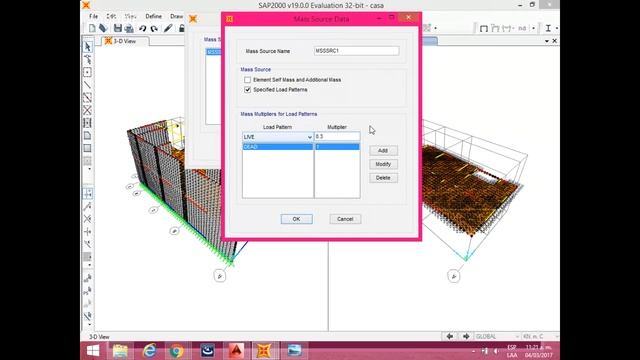
Task: Select the quick draw braces X tool
Action: tap(87, 110)
